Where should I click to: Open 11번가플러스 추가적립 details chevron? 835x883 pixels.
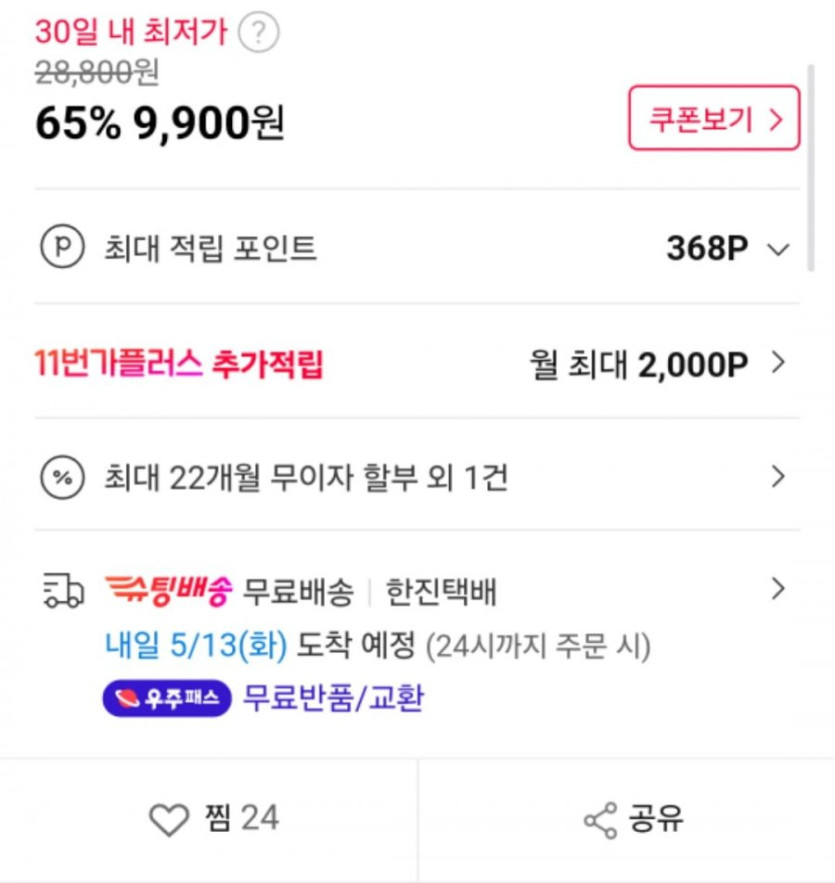tap(779, 362)
